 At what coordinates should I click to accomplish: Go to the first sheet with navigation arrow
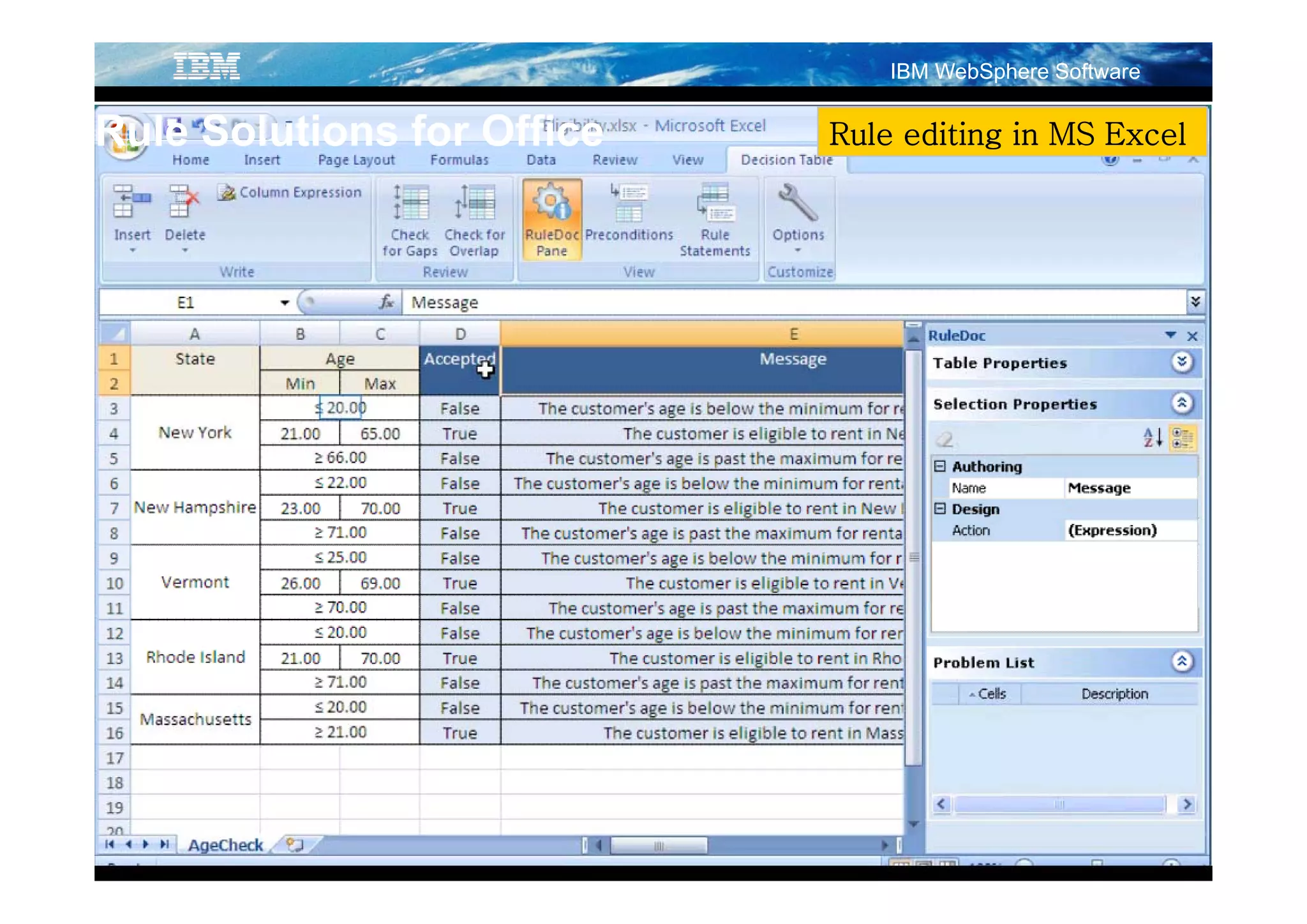tap(110, 844)
